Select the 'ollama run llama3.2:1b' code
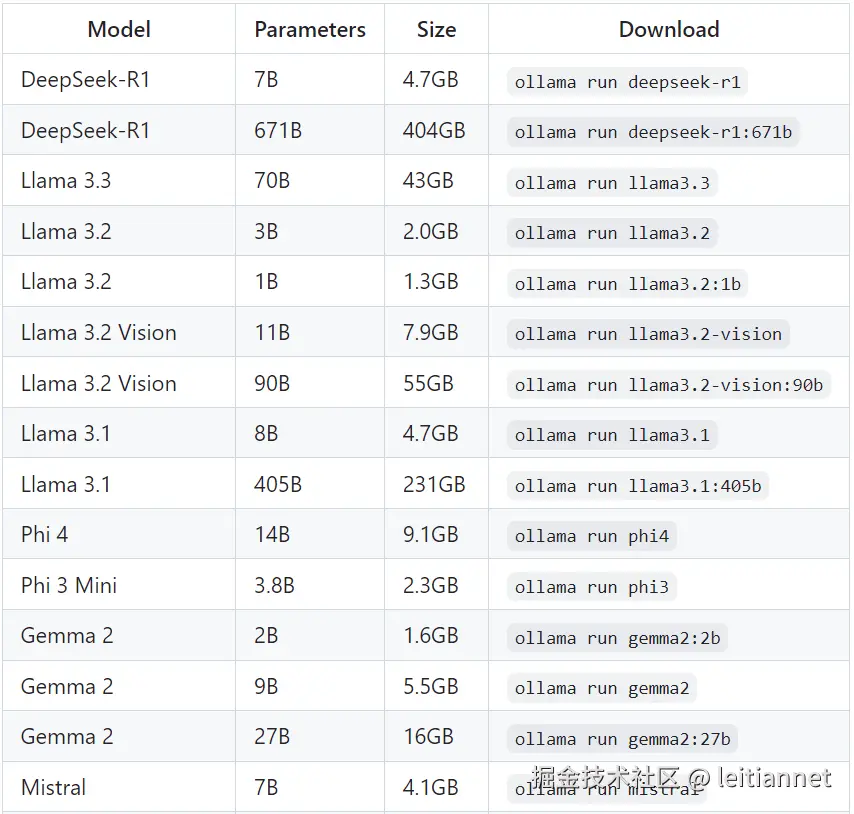Image resolution: width=854 pixels, height=814 pixels. tap(628, 284)
